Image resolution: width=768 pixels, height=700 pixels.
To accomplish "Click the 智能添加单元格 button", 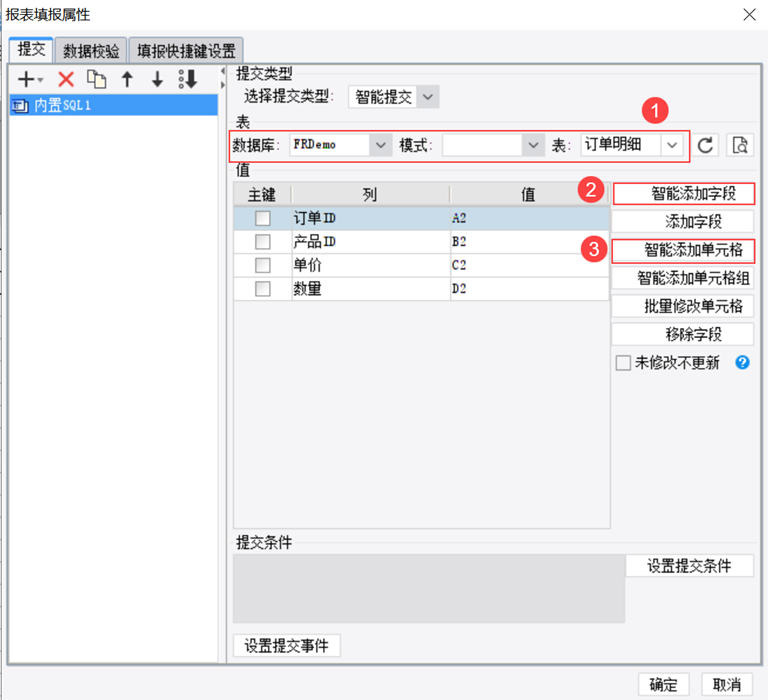I will pyautogui.click(x=683, y=250).
